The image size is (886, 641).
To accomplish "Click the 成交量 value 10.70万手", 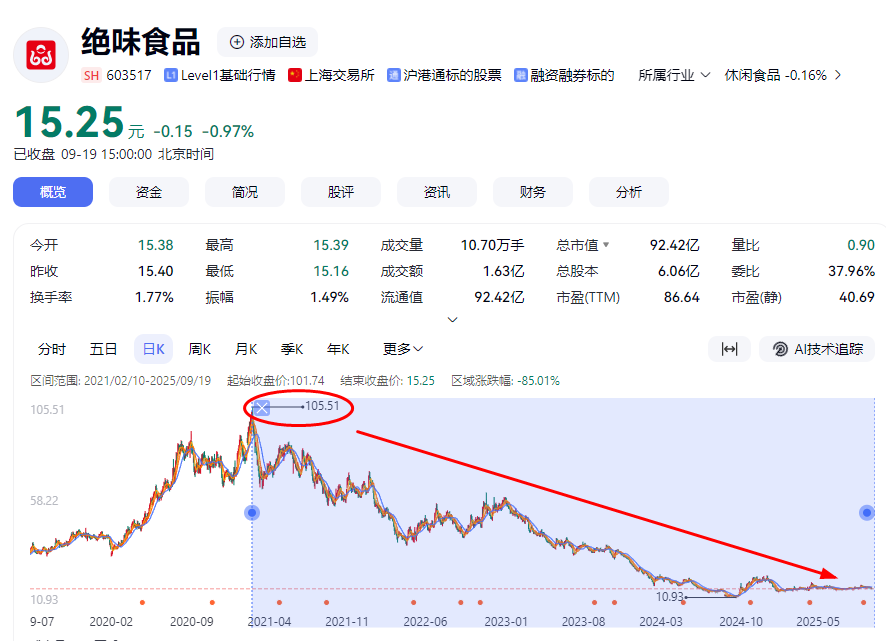I will point(492,245).
